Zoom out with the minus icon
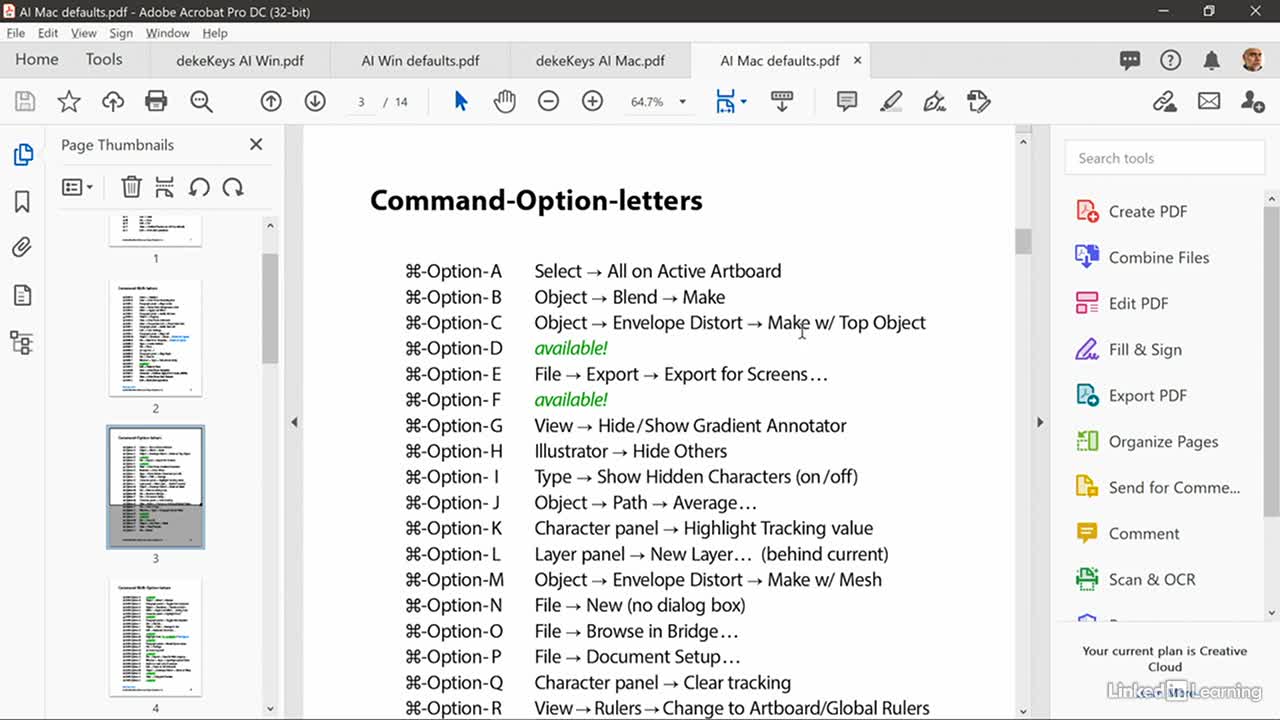The image size is (1280, 720). pos(548,101)
